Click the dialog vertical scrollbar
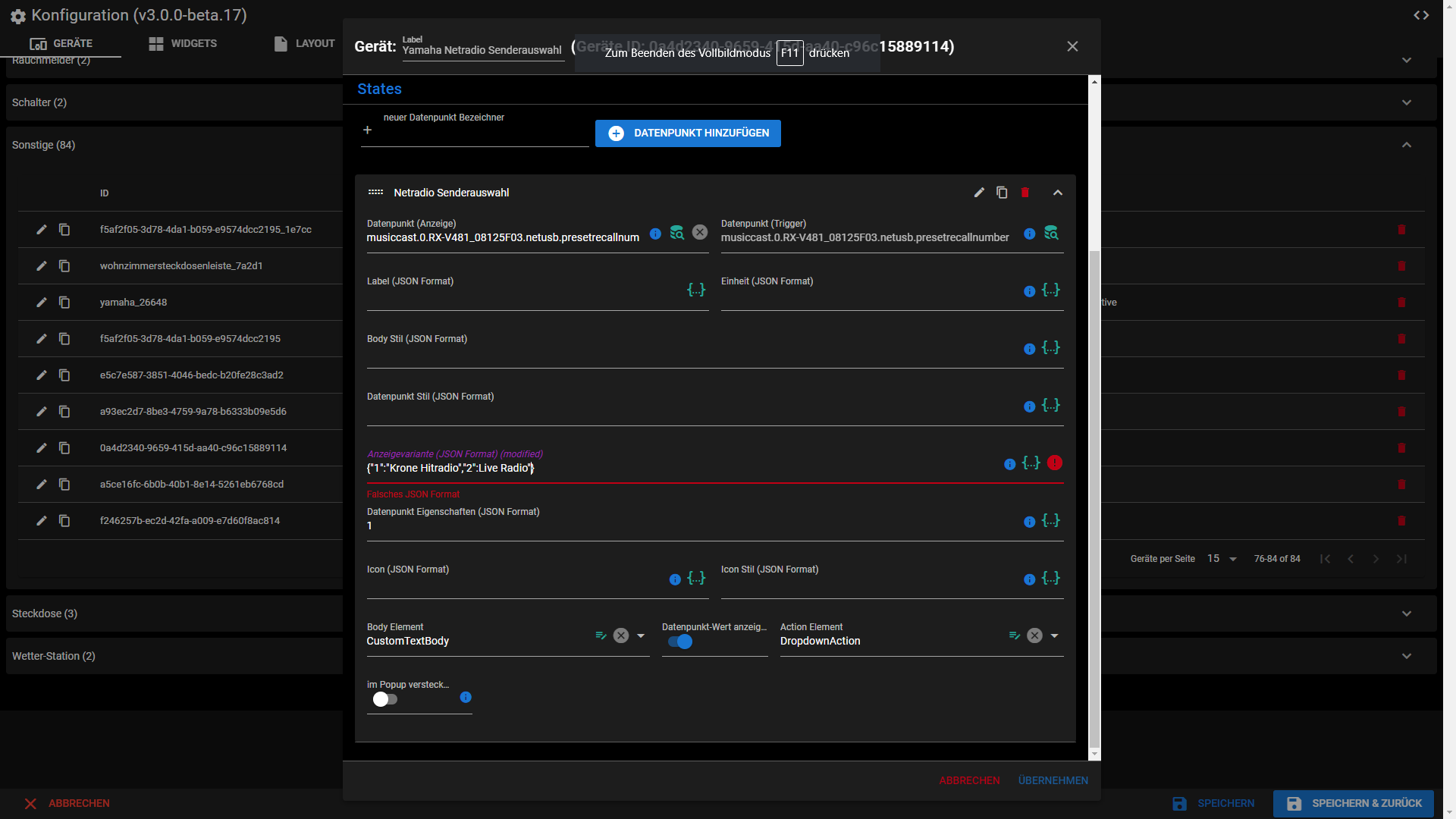 1094,497
